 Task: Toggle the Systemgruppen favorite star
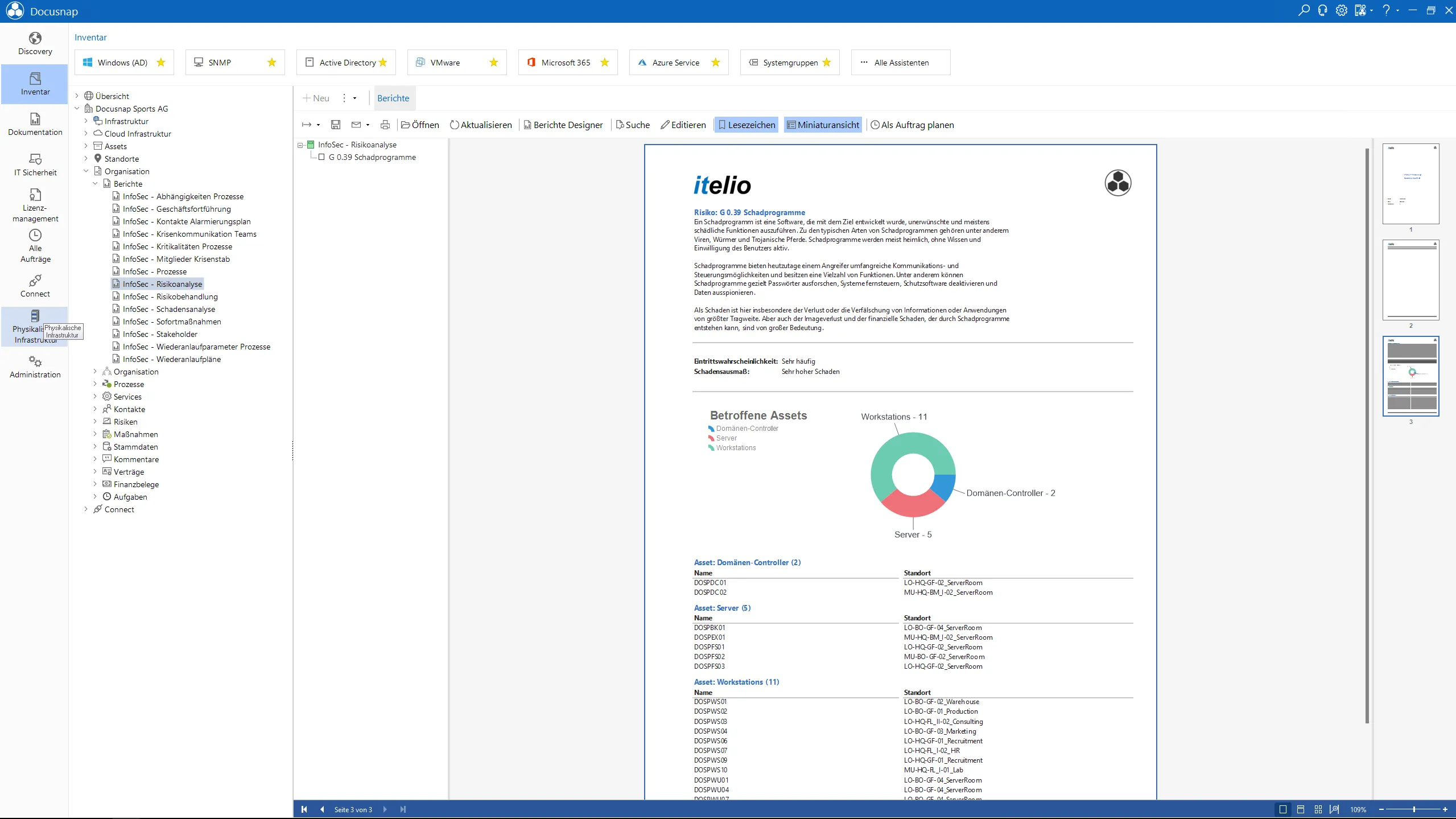[827, 63]
